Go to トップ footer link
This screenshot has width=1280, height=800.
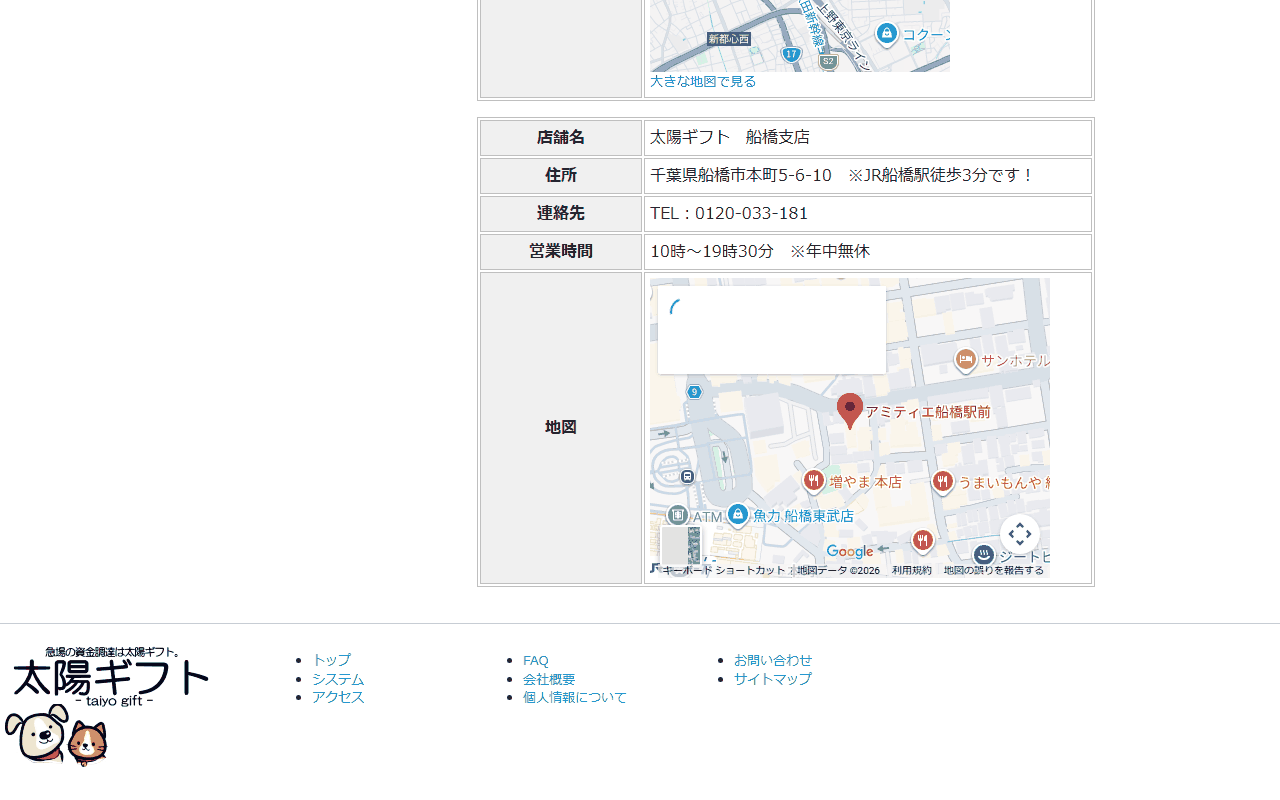[331, 660]
